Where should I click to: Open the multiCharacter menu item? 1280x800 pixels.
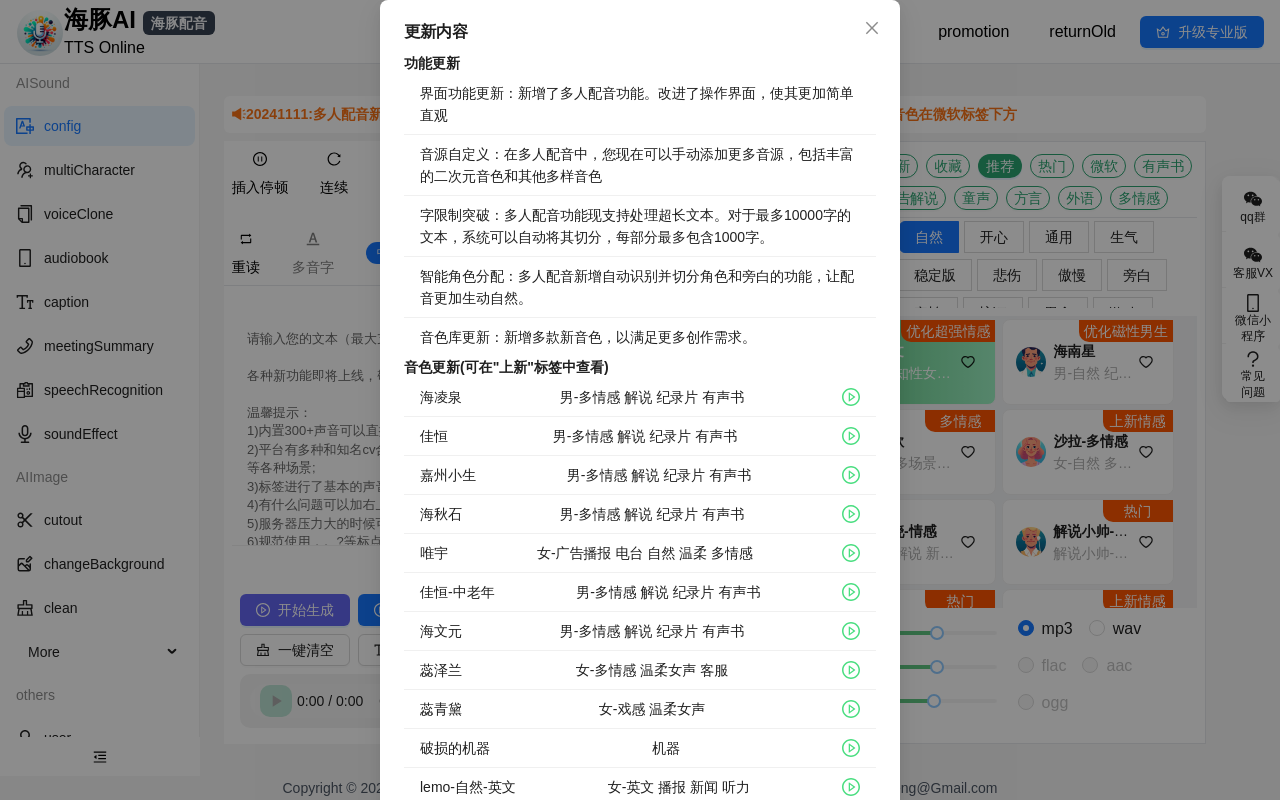pyautogui.click(x=89, y=170)
